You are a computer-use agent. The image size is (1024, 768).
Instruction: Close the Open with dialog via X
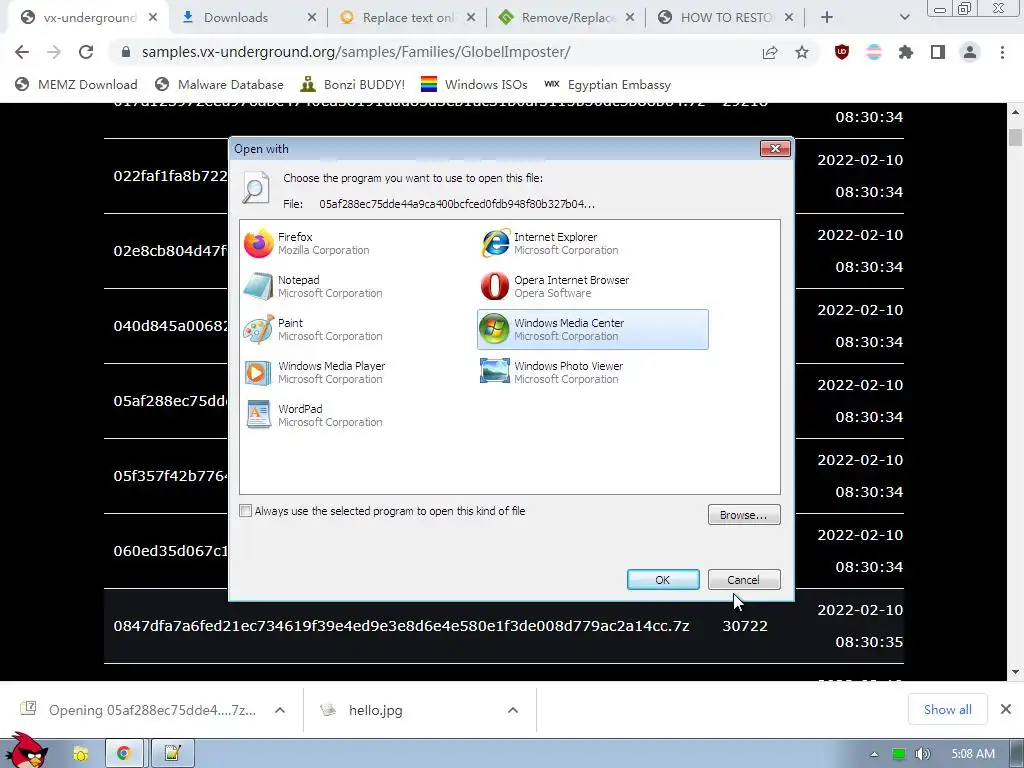coord(775,149)
